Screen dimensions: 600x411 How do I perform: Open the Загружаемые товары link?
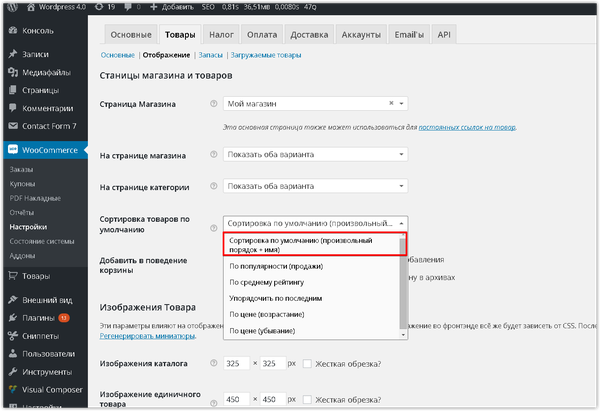coord(266,55)
